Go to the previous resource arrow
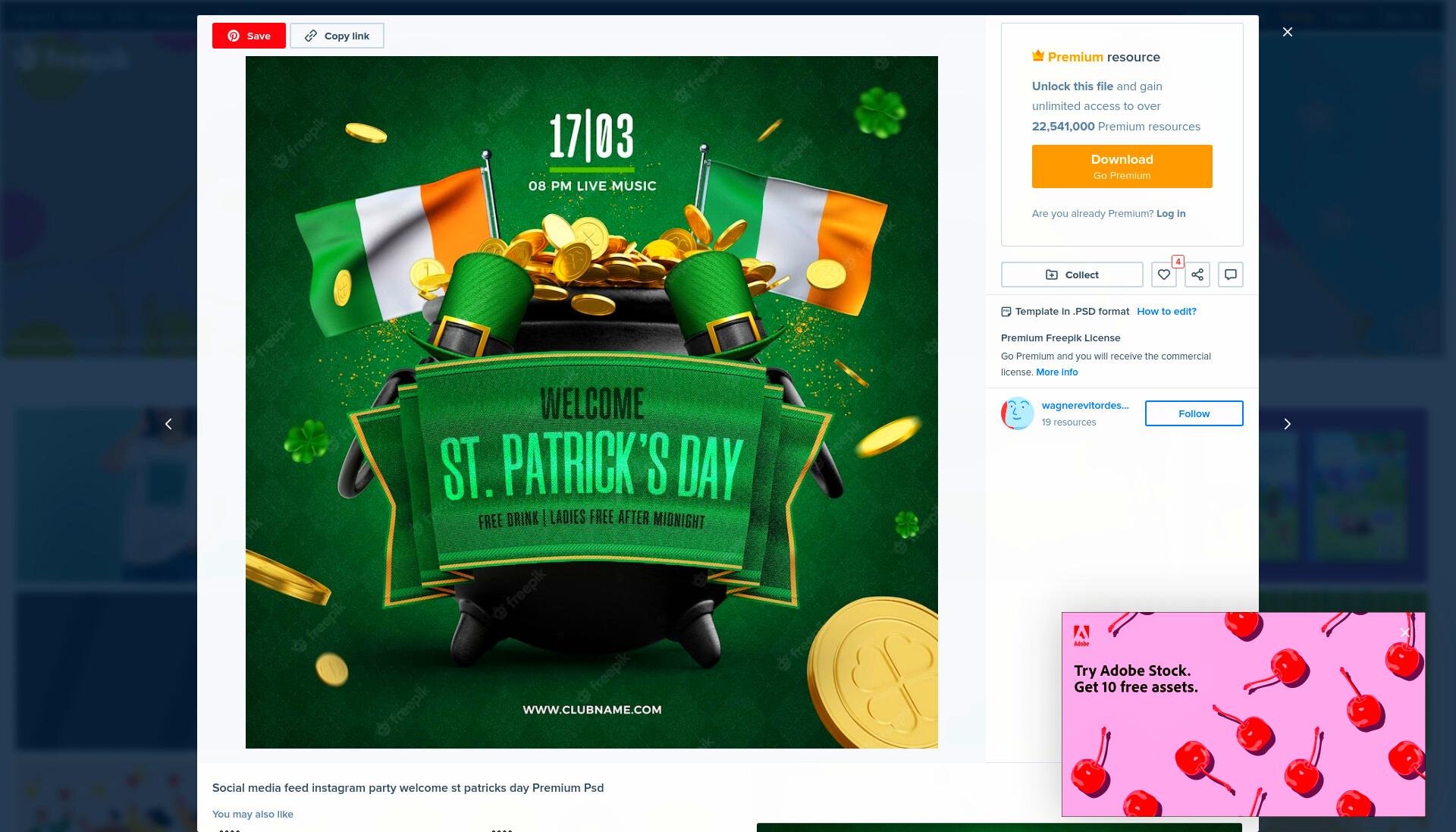The image size is (1456, 832). (x=168, y=424)
